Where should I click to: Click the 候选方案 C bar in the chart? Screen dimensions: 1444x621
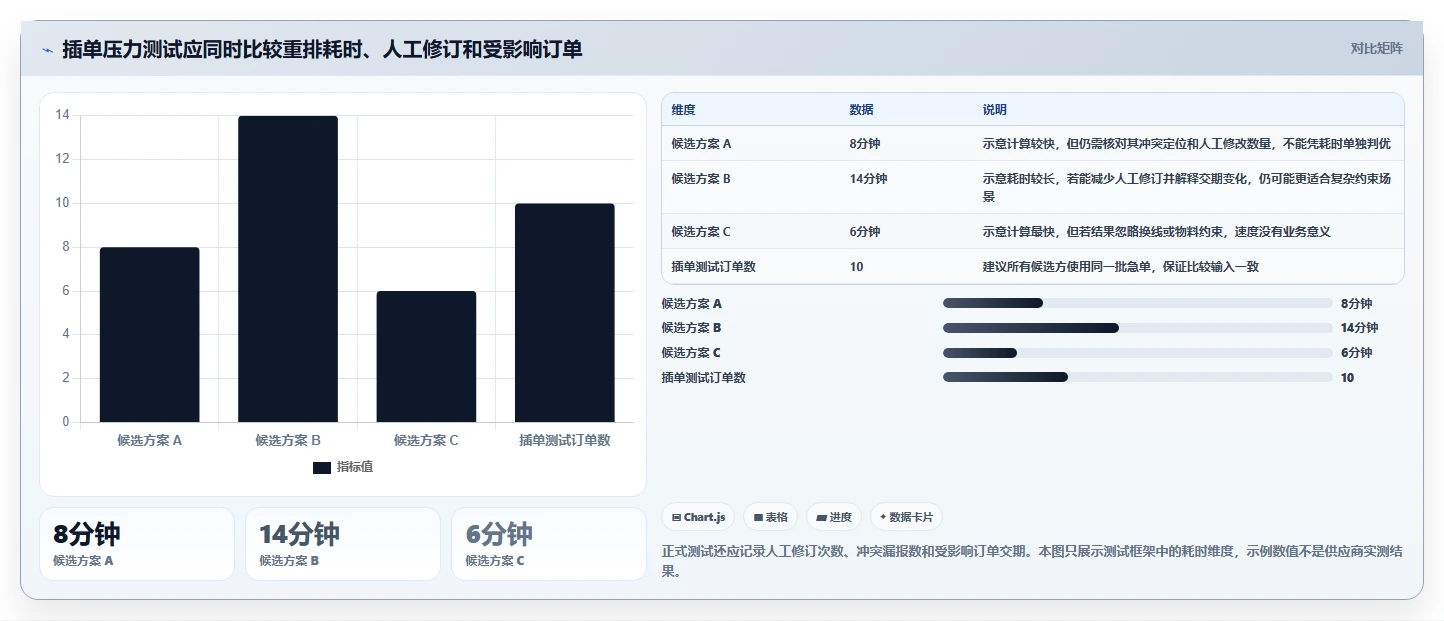tap(426, 356)
